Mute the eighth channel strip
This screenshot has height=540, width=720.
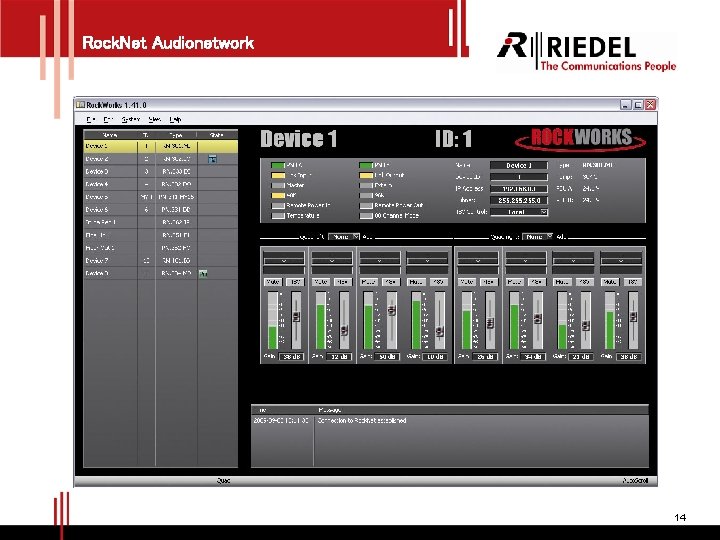click(610, 281)
